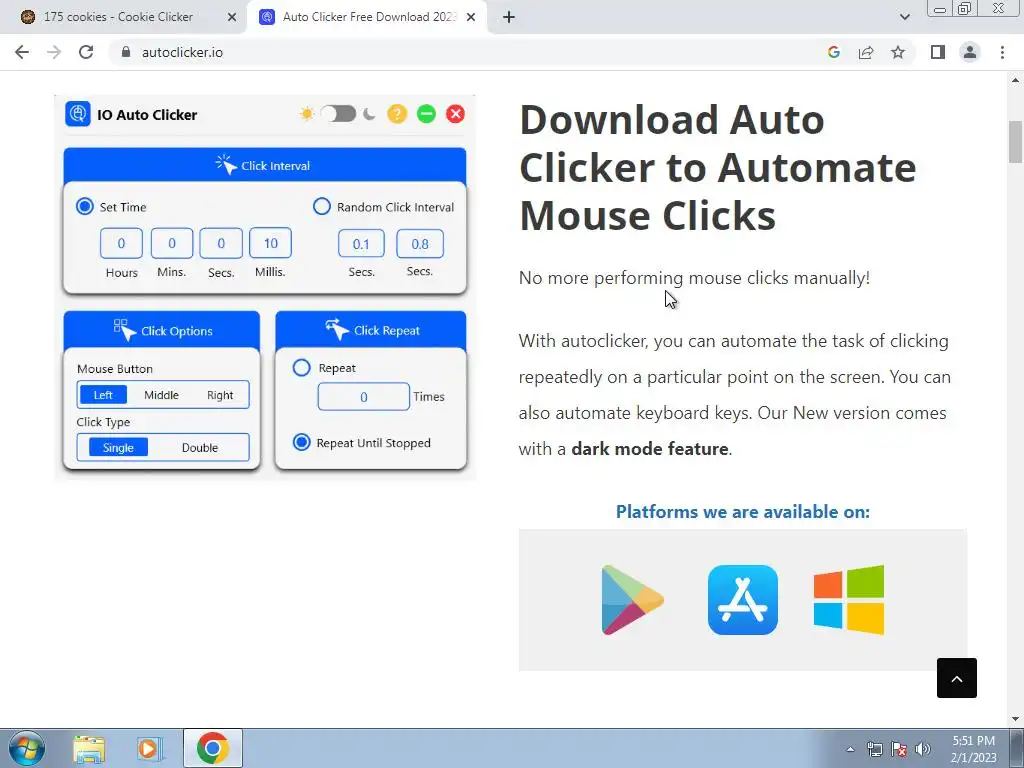
Task: Click the page scrollbar up arrow
Action: click(x=1016, y=80)
